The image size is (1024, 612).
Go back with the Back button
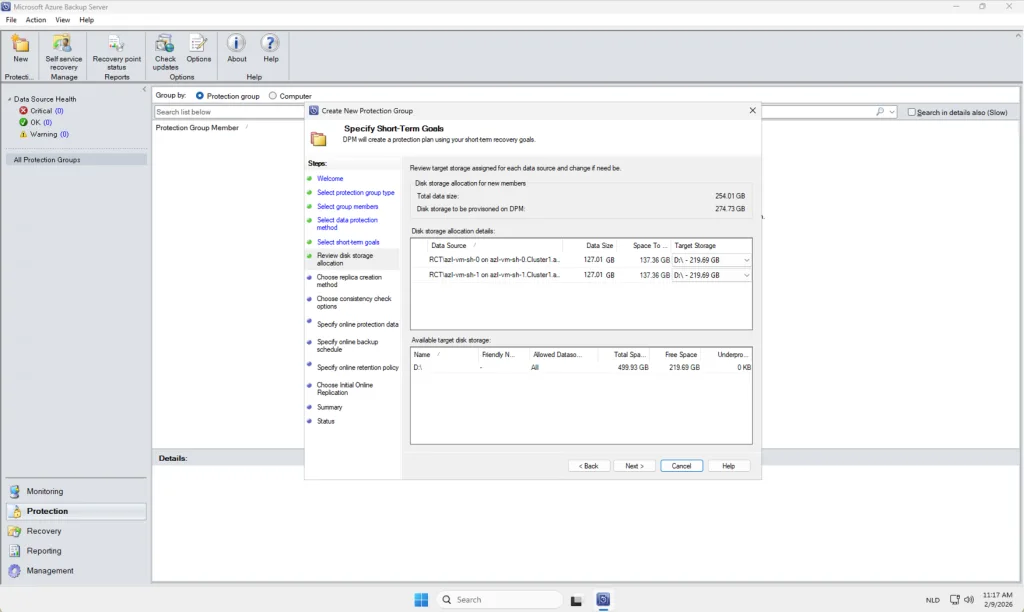click(x=589, y=466)
